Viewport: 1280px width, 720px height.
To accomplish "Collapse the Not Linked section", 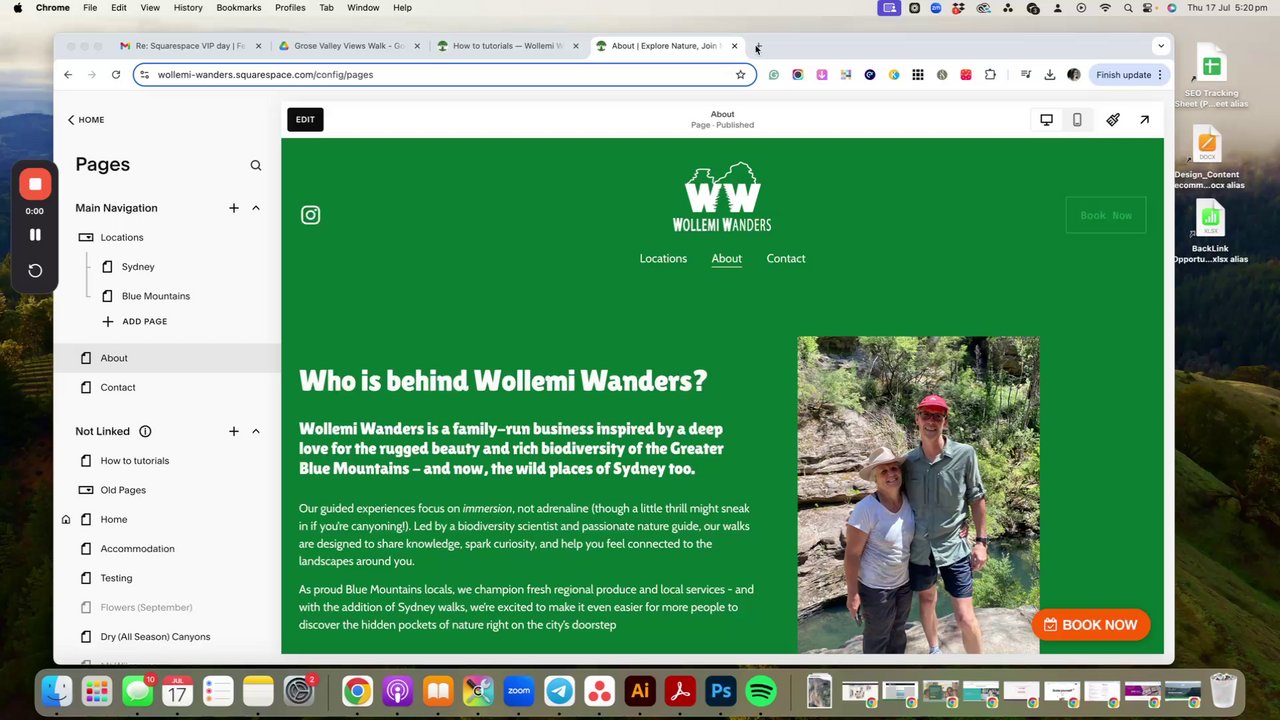I will pos(256,431).
